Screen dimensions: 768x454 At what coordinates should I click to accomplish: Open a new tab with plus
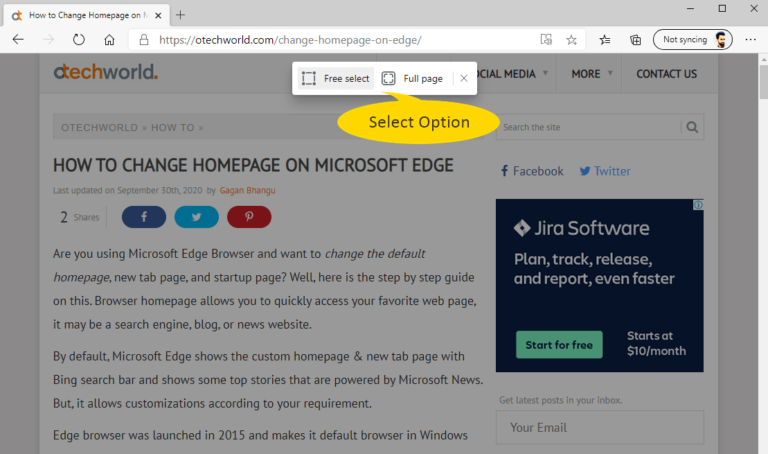coord(180,15)
